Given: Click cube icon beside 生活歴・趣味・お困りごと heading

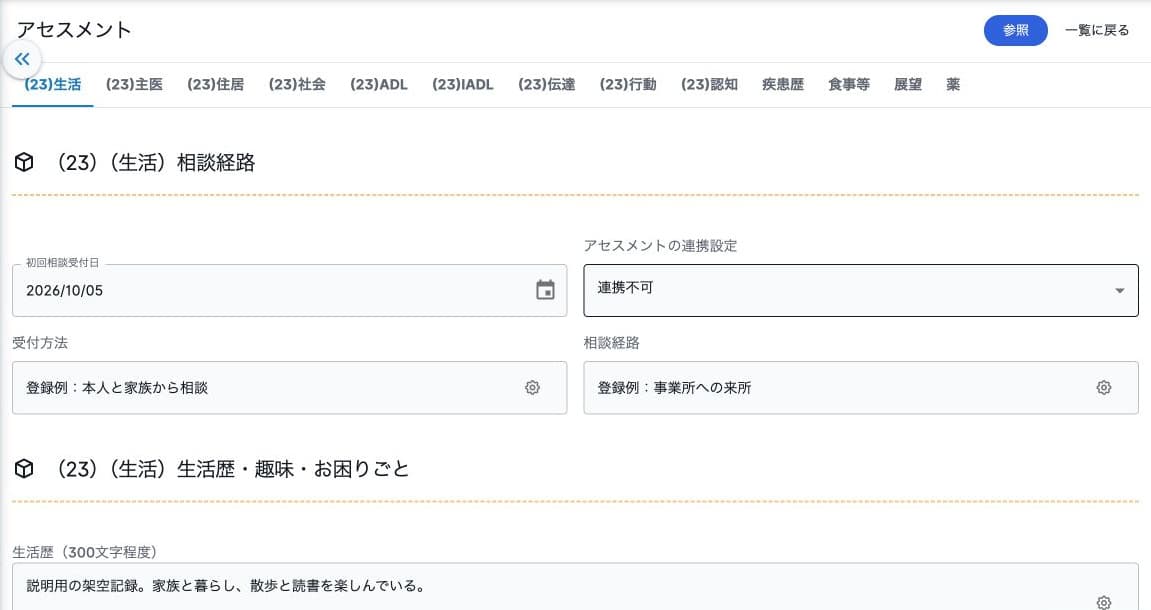Looking at the screenshot, I should pos(24,468).
